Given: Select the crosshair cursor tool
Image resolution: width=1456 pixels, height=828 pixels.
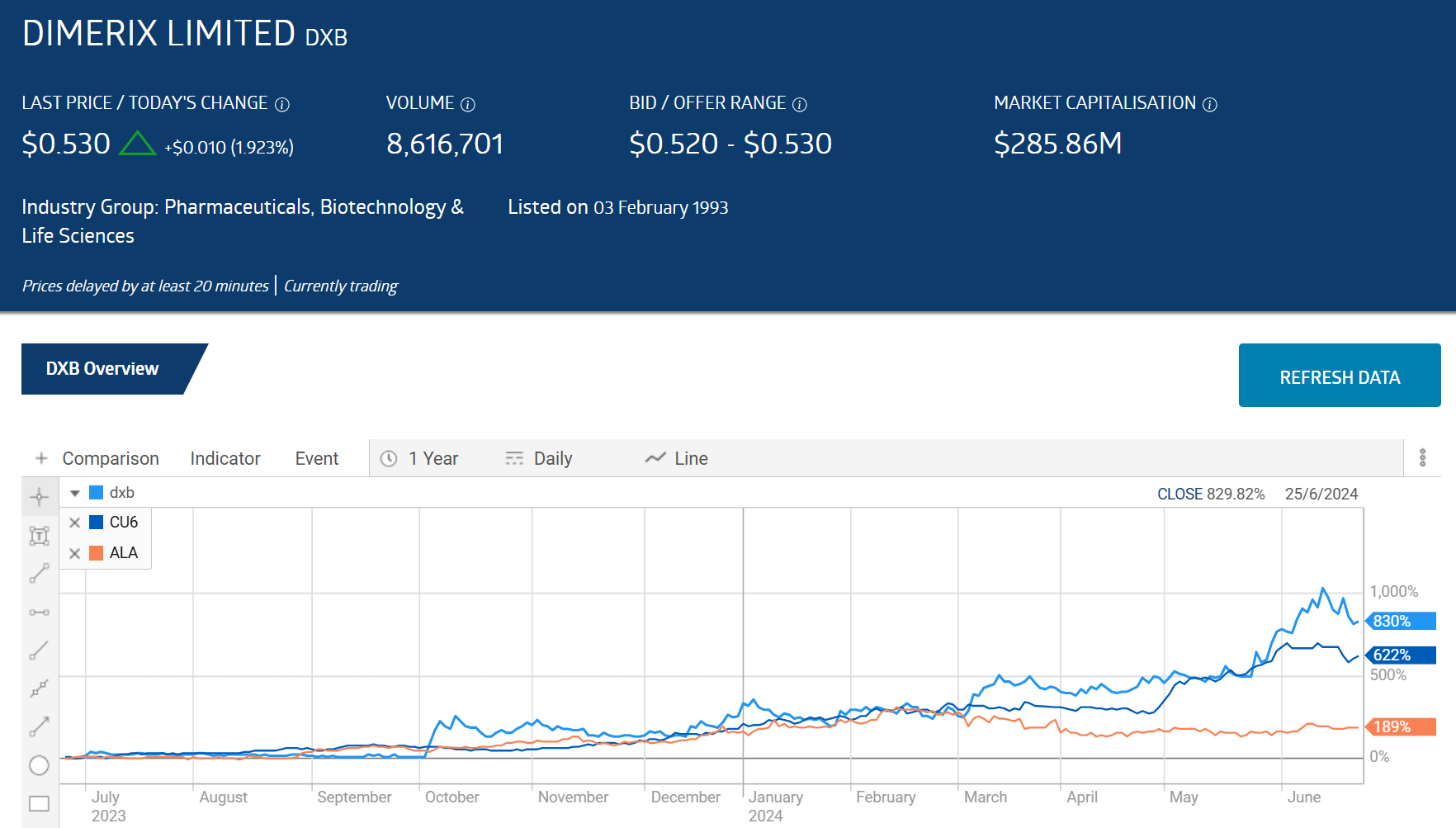Looking at the screenshot, I should 39,496.
